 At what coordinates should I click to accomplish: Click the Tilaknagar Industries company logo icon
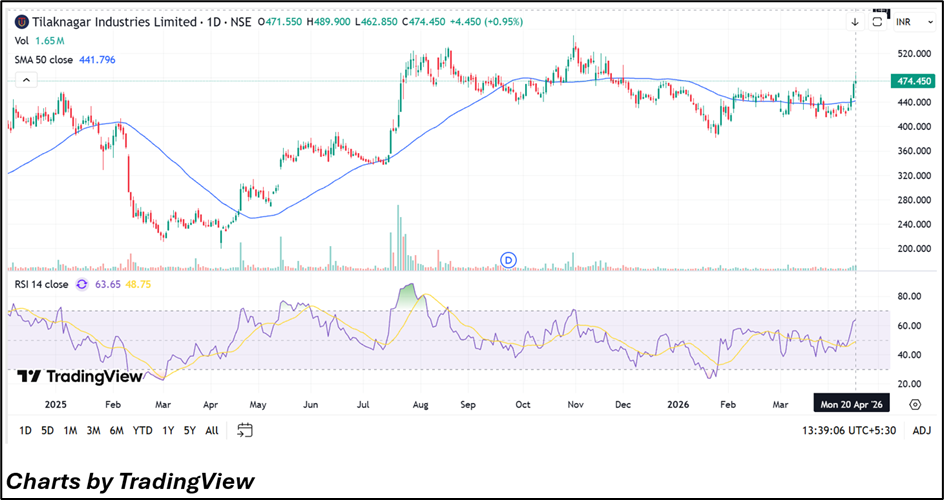point(22,21)
